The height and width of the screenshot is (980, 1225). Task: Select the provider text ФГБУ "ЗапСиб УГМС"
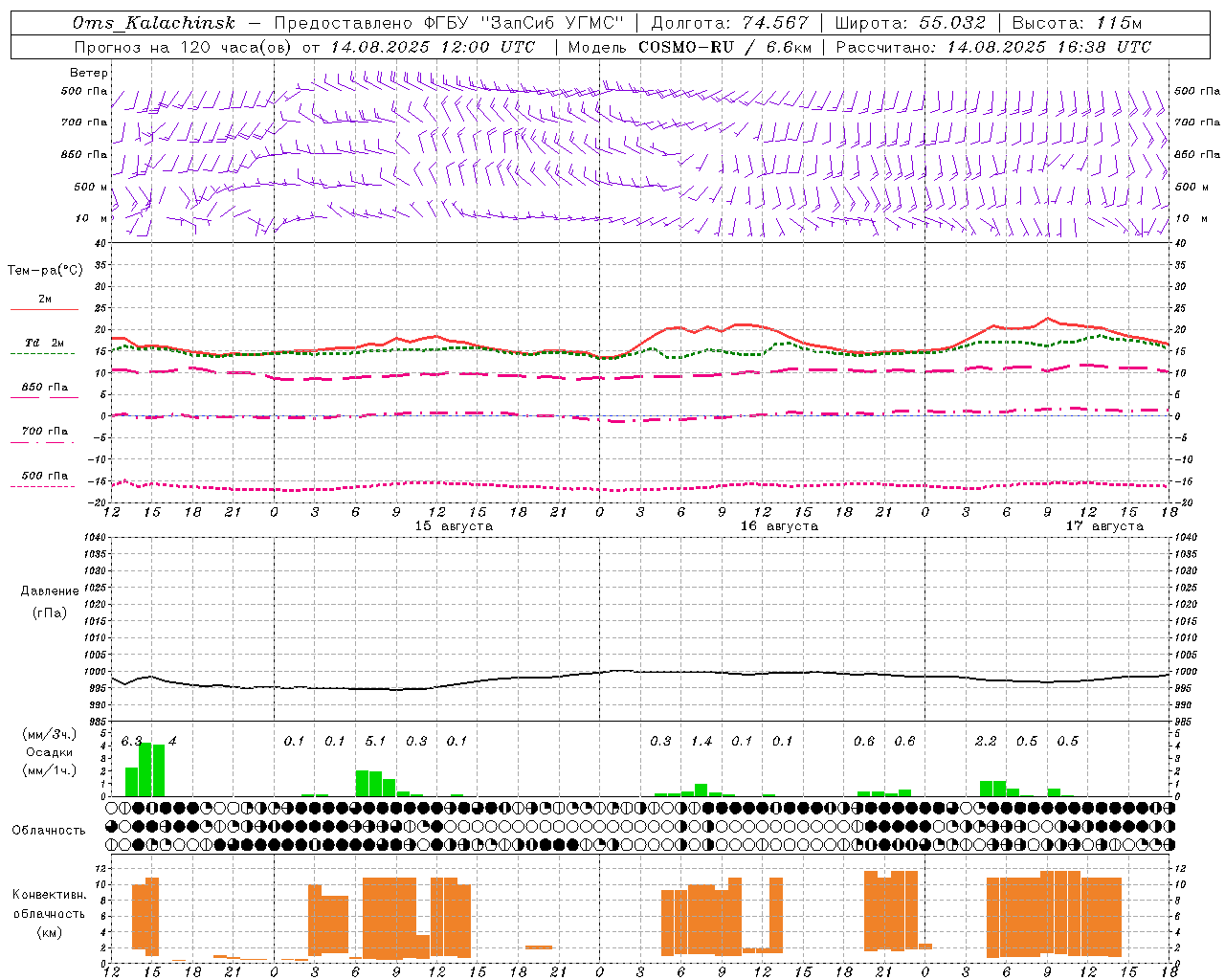[x=523, y=23]
